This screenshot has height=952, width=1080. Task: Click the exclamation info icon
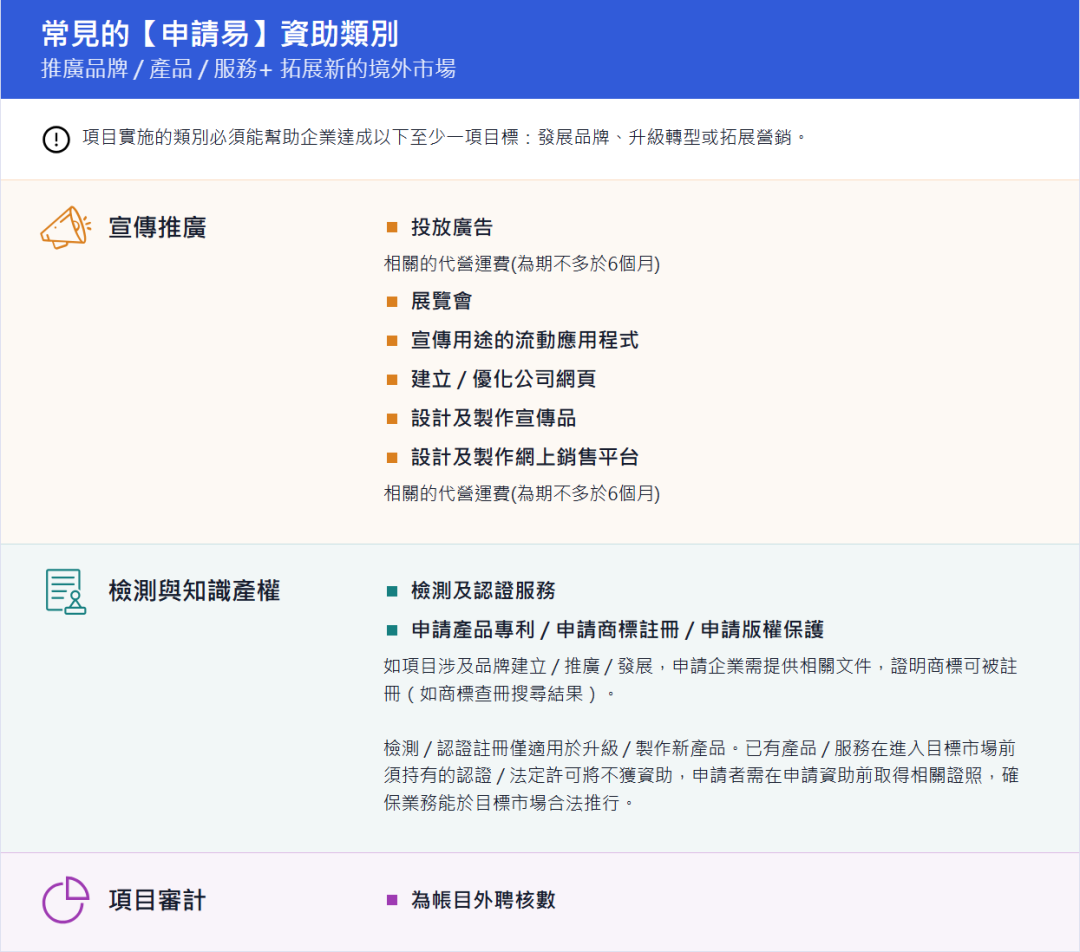click(56, 139)
